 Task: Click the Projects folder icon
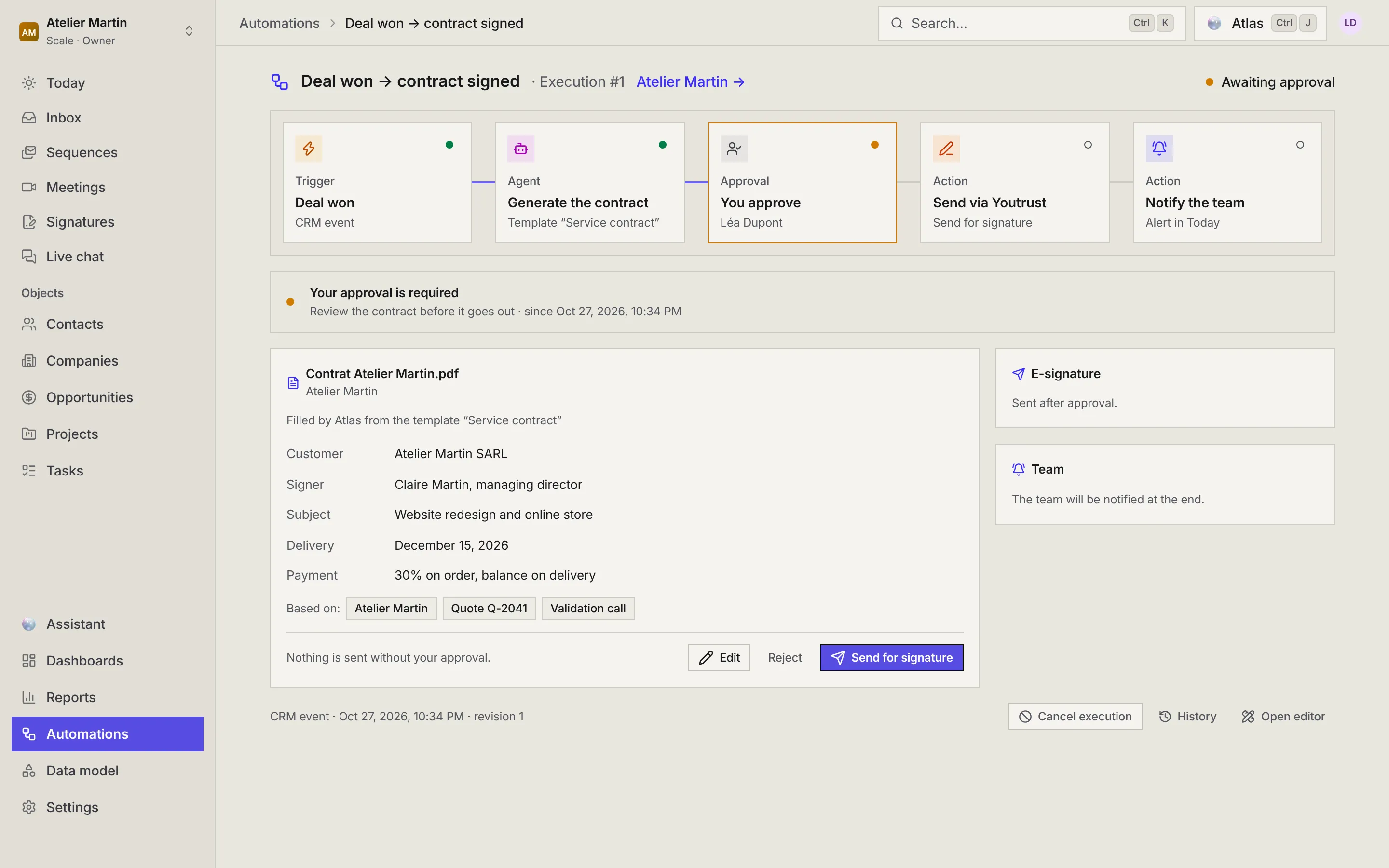click(x=29, y=434)
